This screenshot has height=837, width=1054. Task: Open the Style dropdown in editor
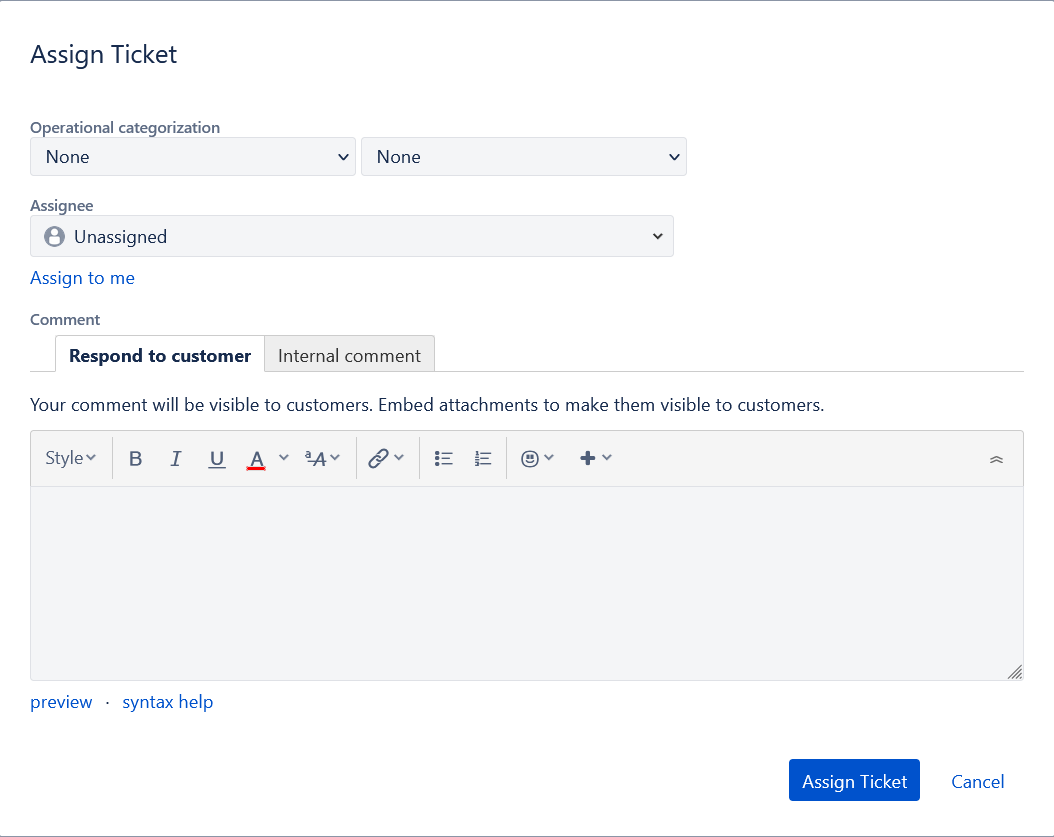(71, 459)
